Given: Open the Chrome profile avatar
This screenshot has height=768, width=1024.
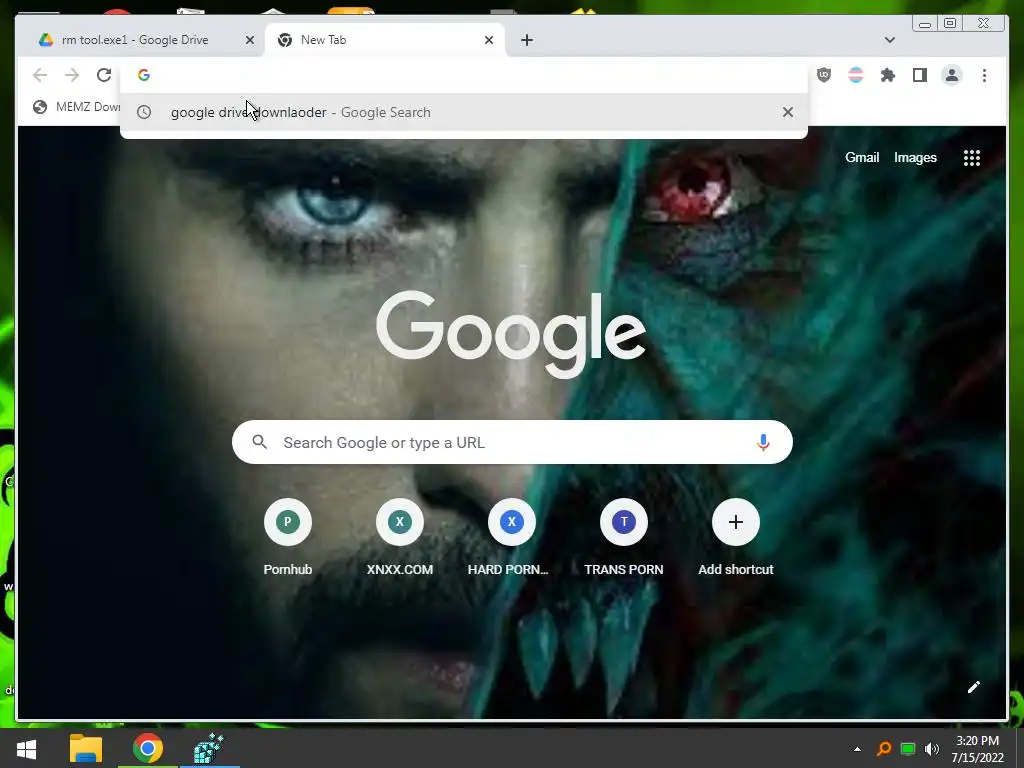Looking at the screenshot, I should coord(952,75).
